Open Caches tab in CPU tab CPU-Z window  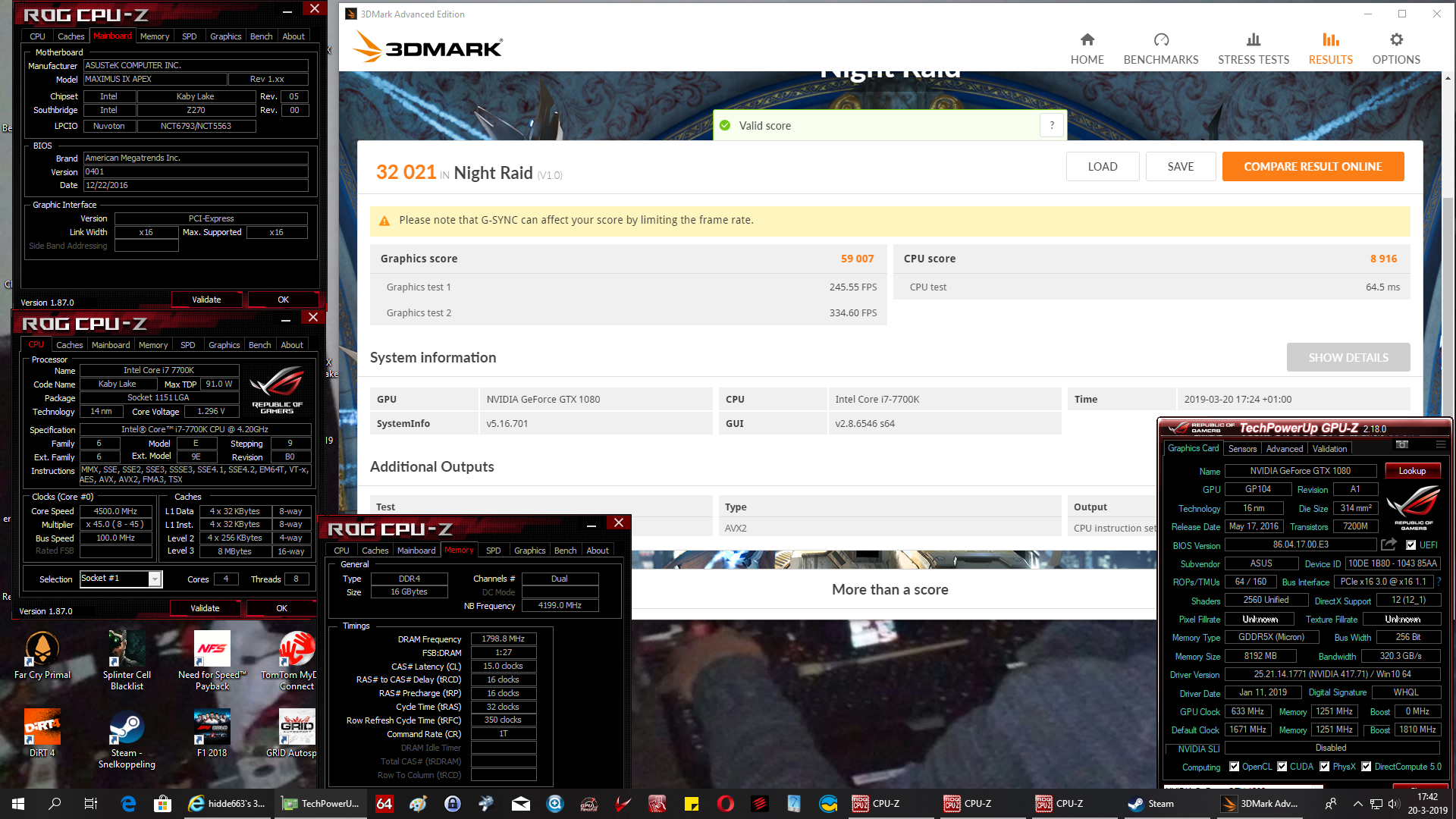pyautogui.click(x=70, y=345)
